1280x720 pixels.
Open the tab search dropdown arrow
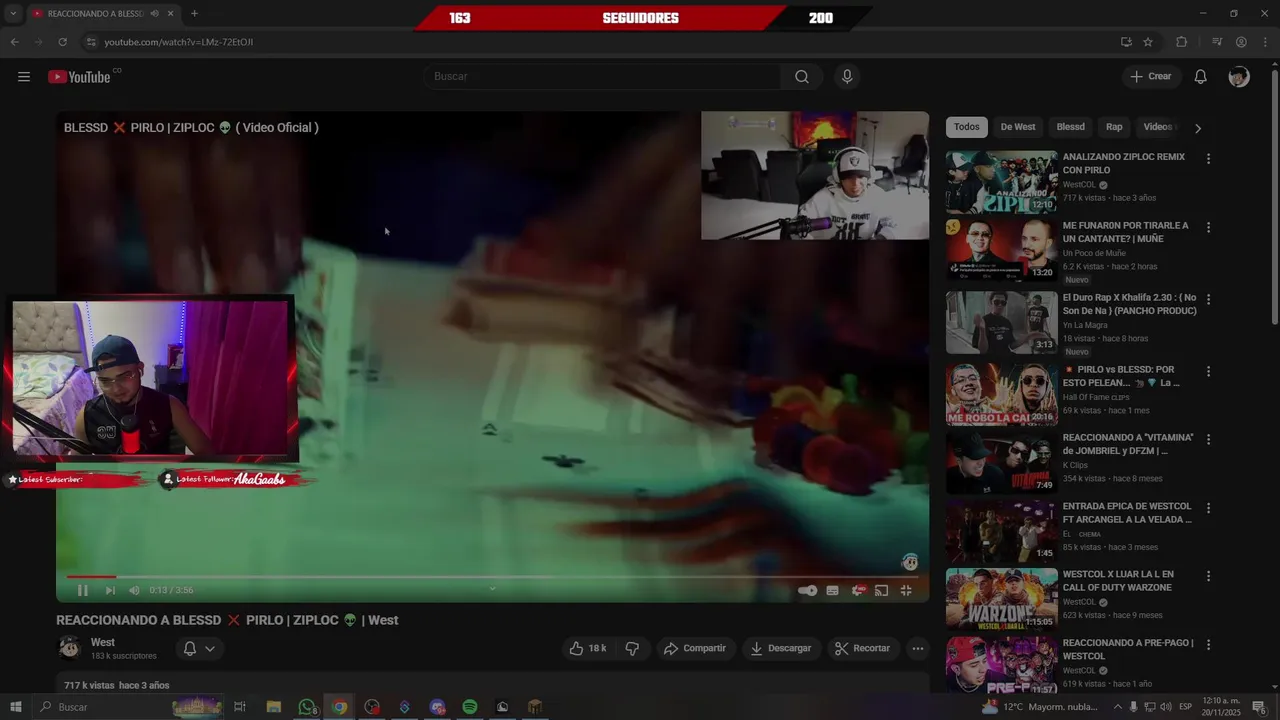pyautogui.click(x=13, y=14)
